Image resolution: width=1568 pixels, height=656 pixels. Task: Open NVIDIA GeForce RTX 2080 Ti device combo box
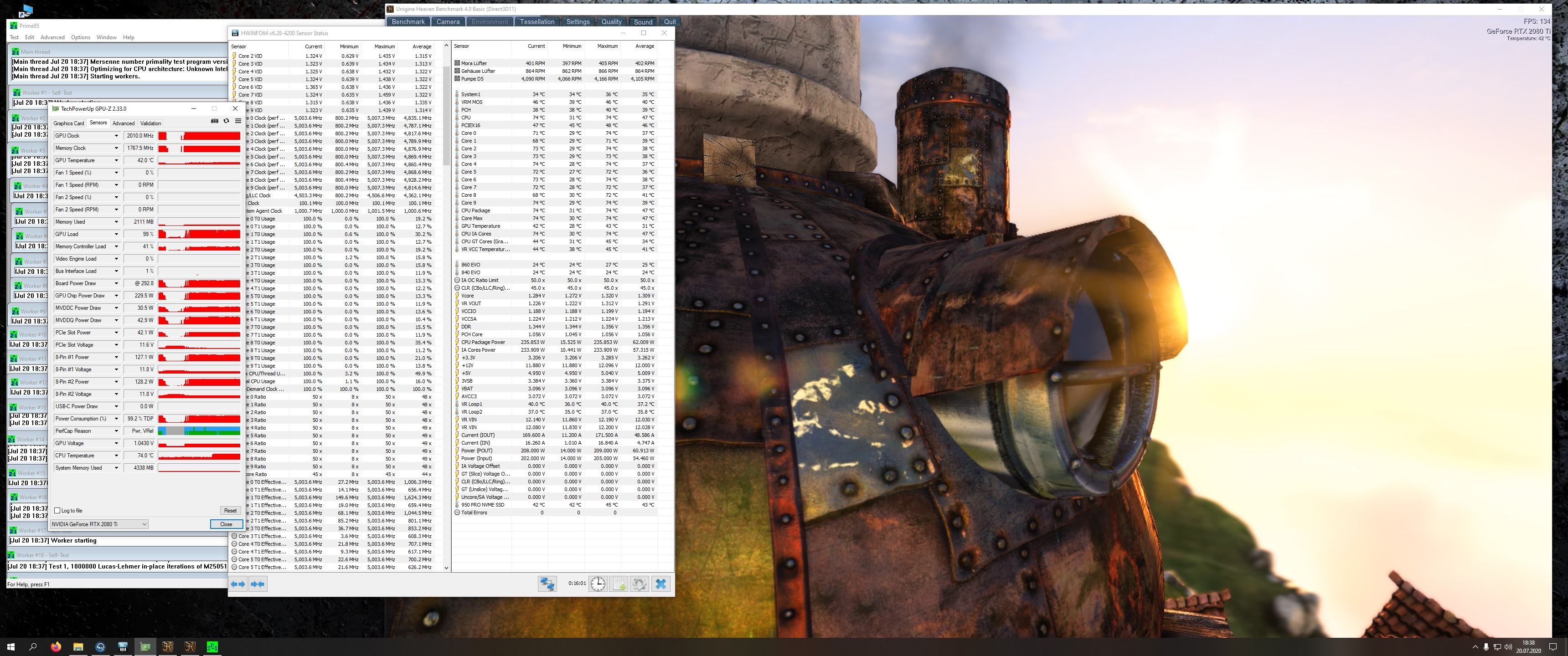[x=99, y=524]
